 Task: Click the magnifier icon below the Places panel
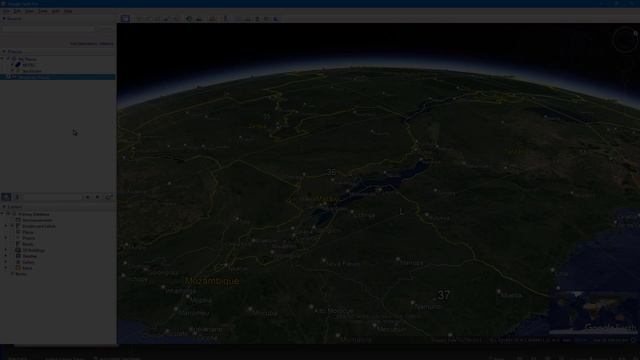(6, 197)
